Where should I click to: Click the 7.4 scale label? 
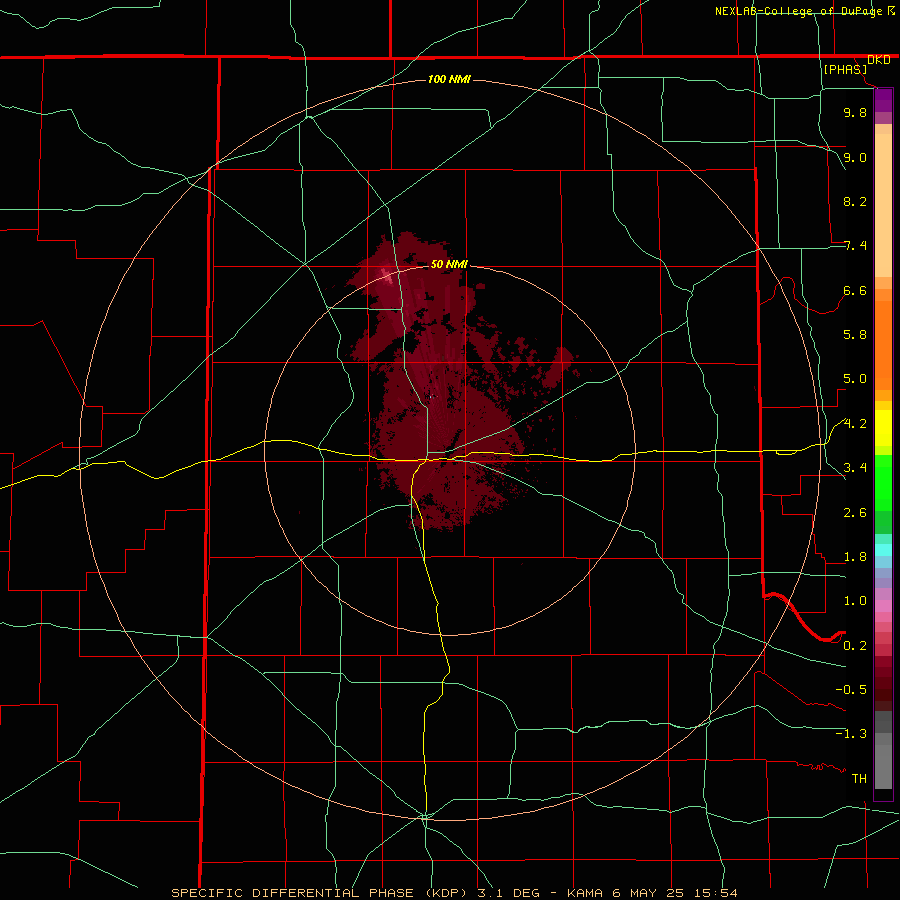[x=855, y=246]
